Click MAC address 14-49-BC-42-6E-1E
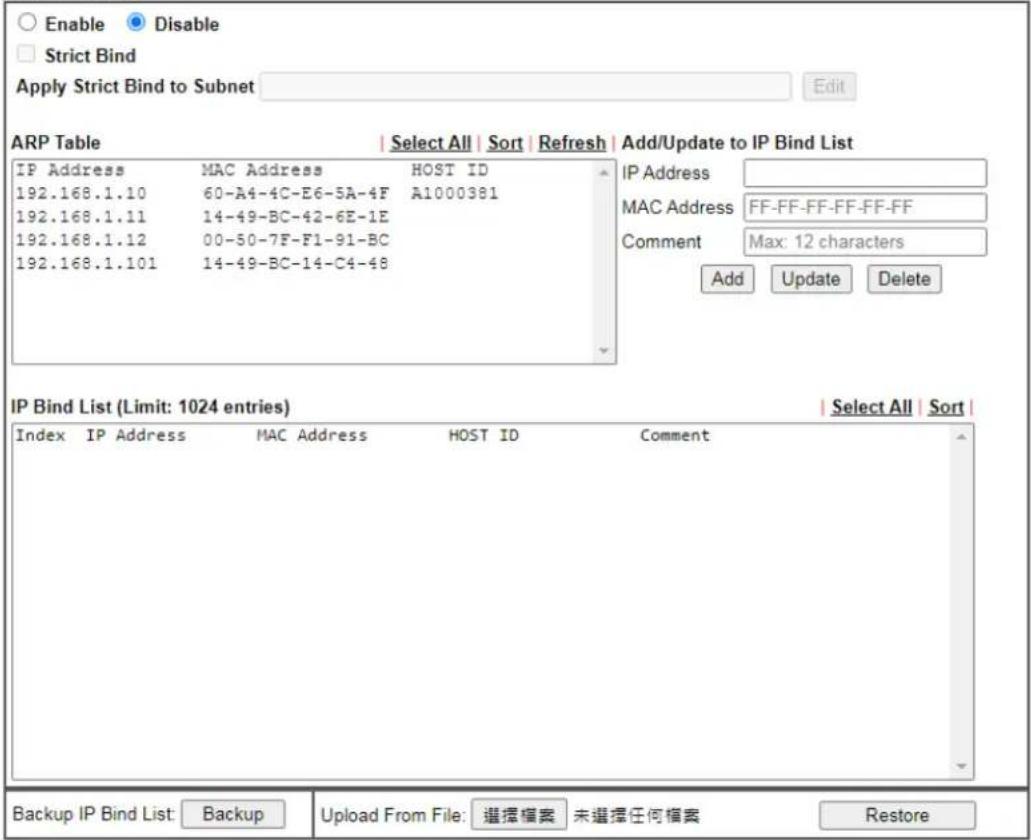 pos(296,217)
